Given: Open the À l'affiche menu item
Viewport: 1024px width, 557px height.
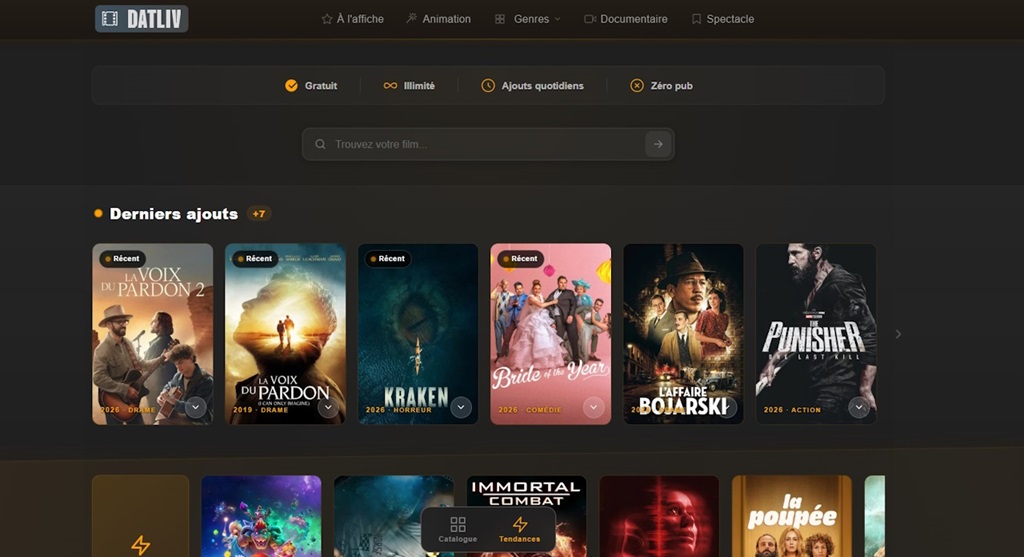Looking at the screenshot, I should (353, 19).
